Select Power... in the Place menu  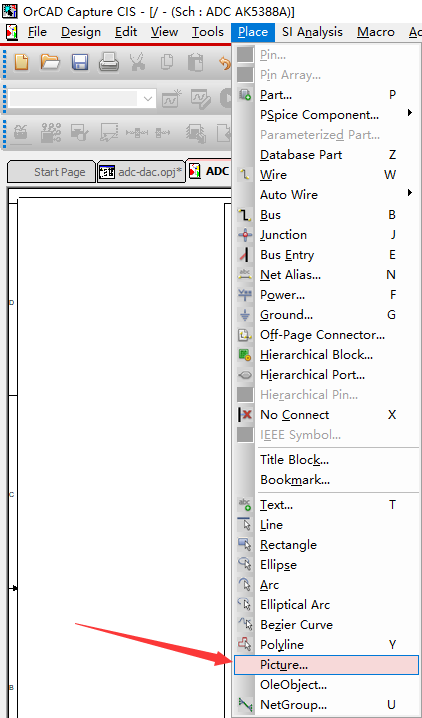326,295
